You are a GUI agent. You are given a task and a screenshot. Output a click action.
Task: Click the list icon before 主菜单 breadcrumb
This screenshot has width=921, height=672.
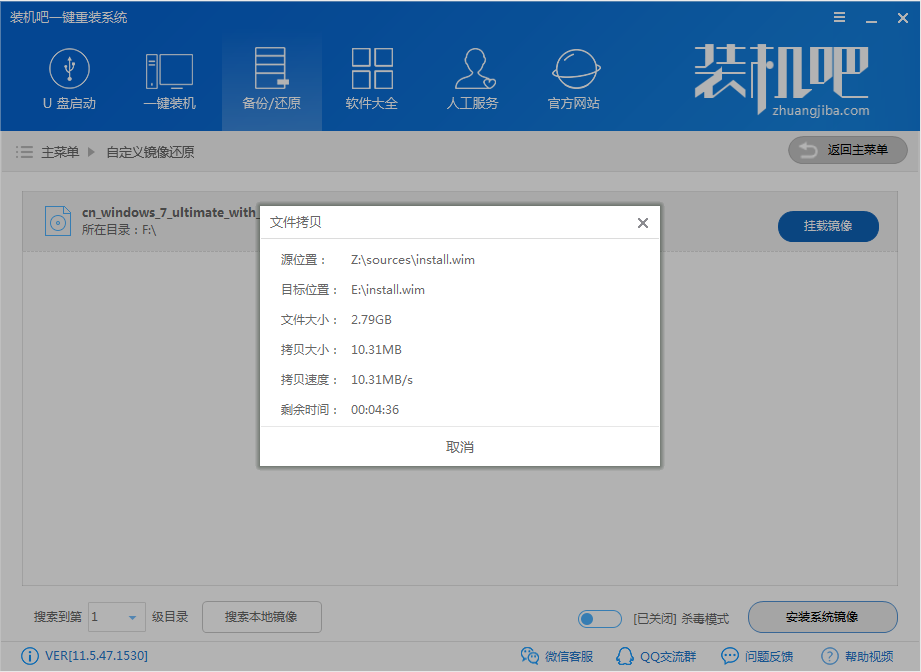23,151
